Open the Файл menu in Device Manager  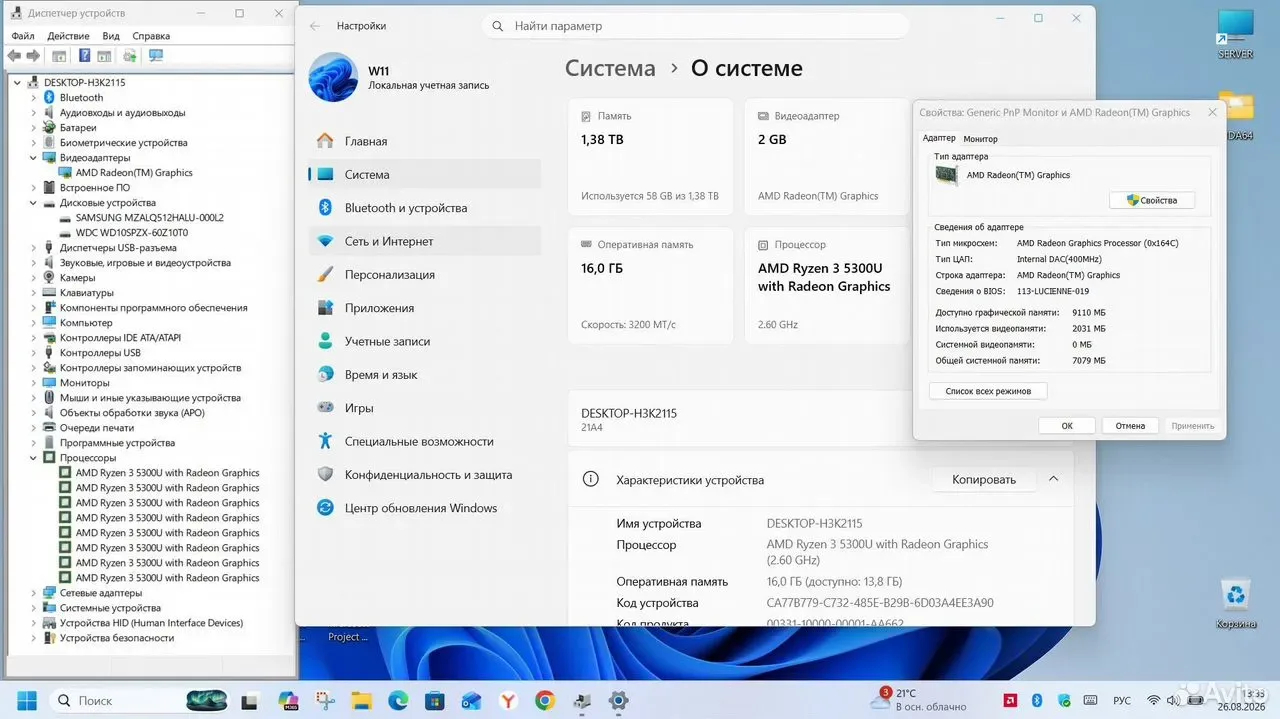22,36
